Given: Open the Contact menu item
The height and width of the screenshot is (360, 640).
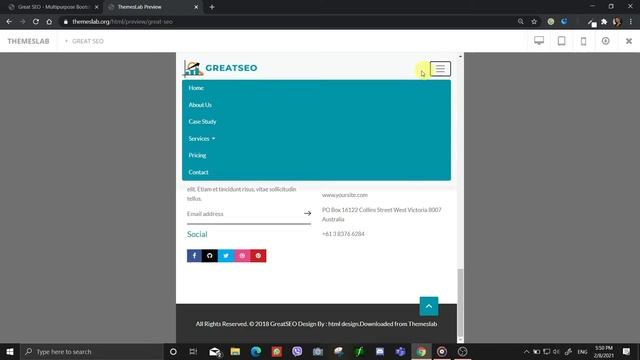Looking at the screenshot, I should pyautogui.click(x=198, y=172).
